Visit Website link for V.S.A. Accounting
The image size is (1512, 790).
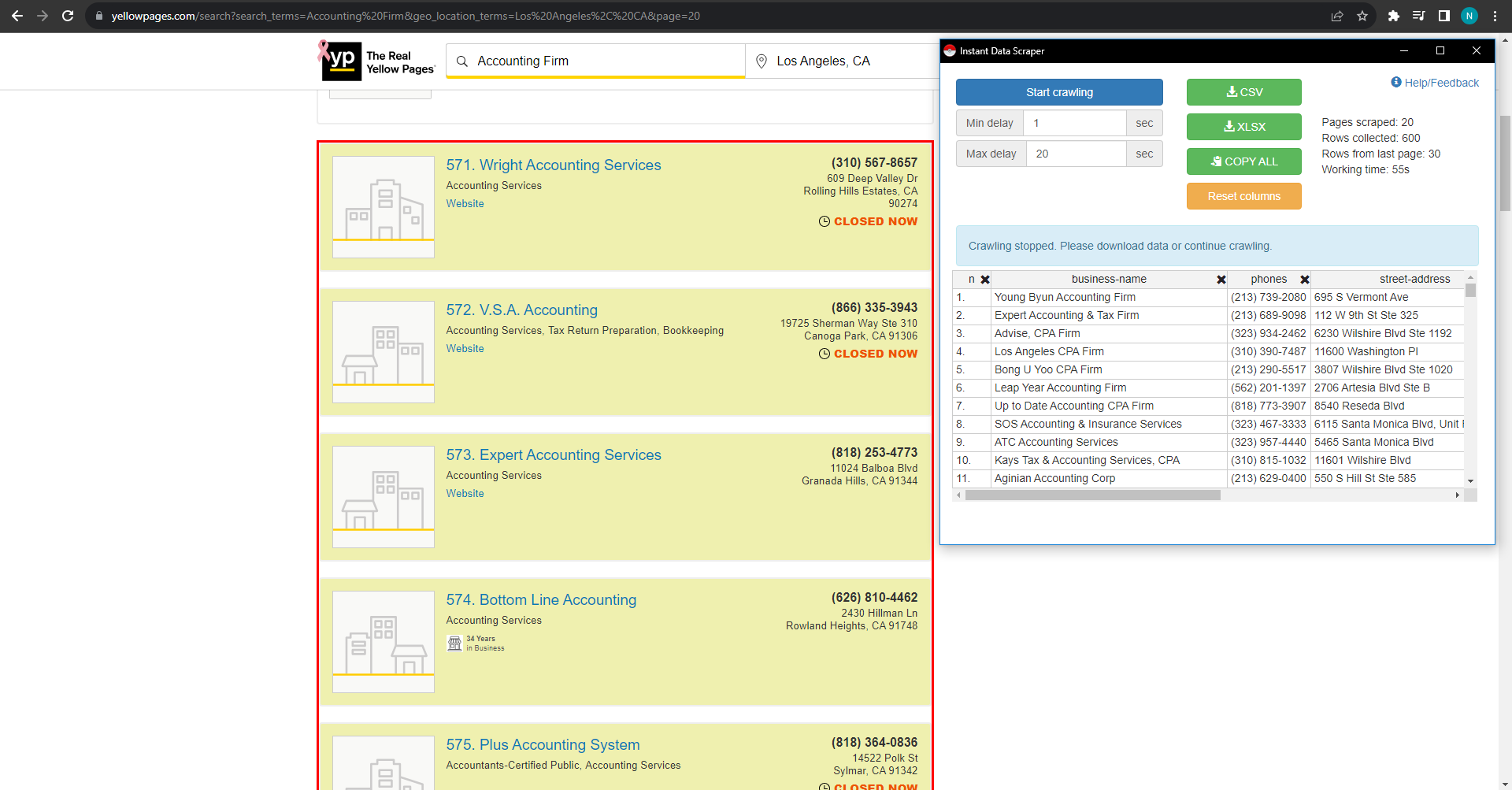tap(465, 349)
